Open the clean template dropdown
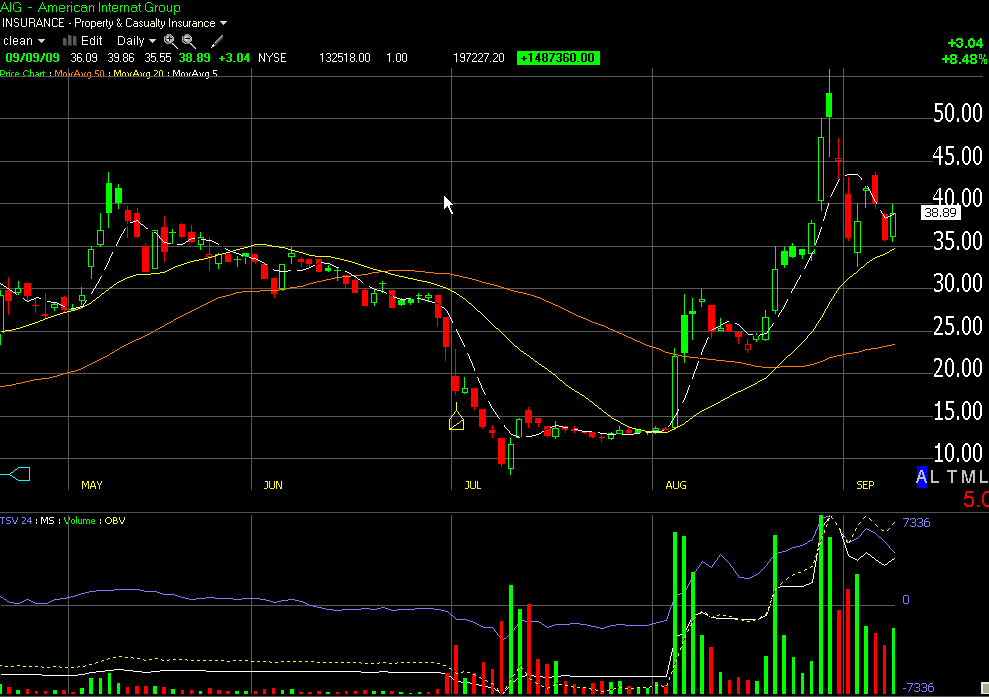This screenshot has width=989, height=697. pos(25,41)
